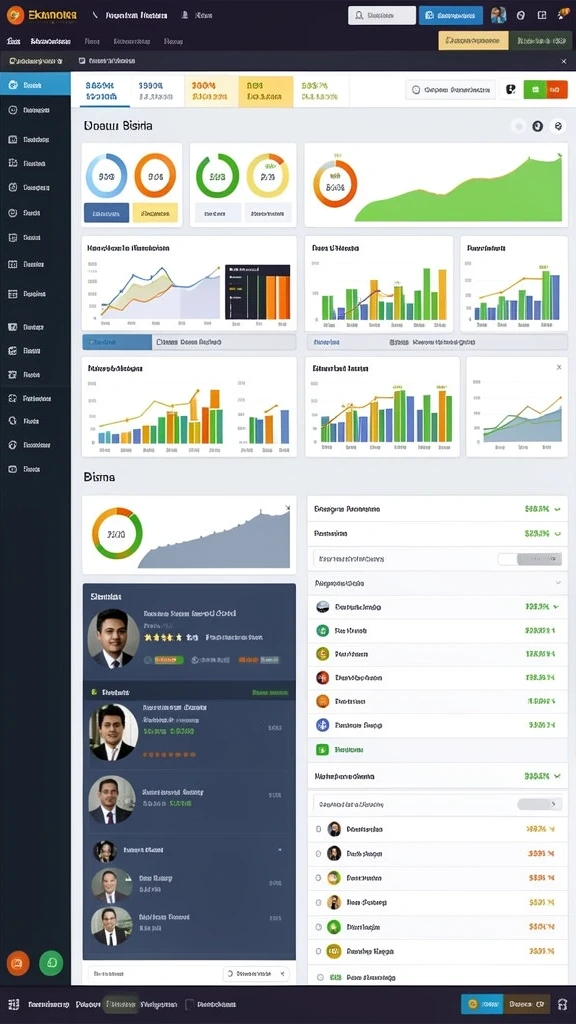Switch to the yellow highlighted stats tab

coord(265,91)
